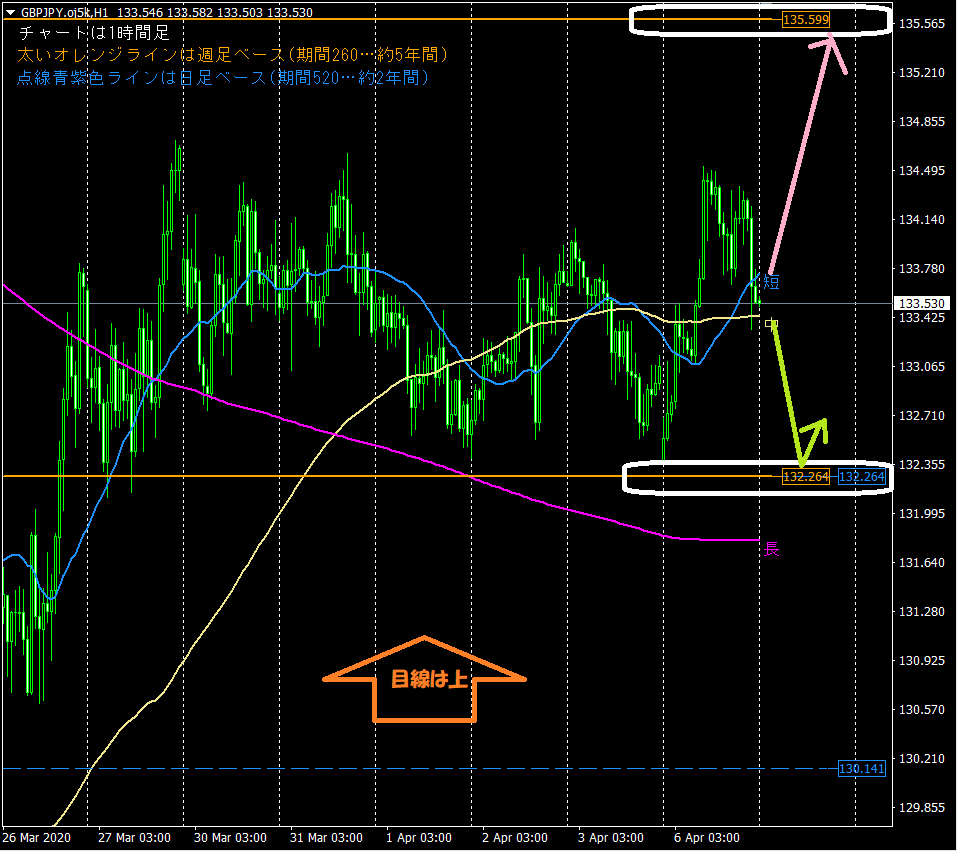Select the blue 日足ベース text label
The image size is (957, 852).
(223, 78)
